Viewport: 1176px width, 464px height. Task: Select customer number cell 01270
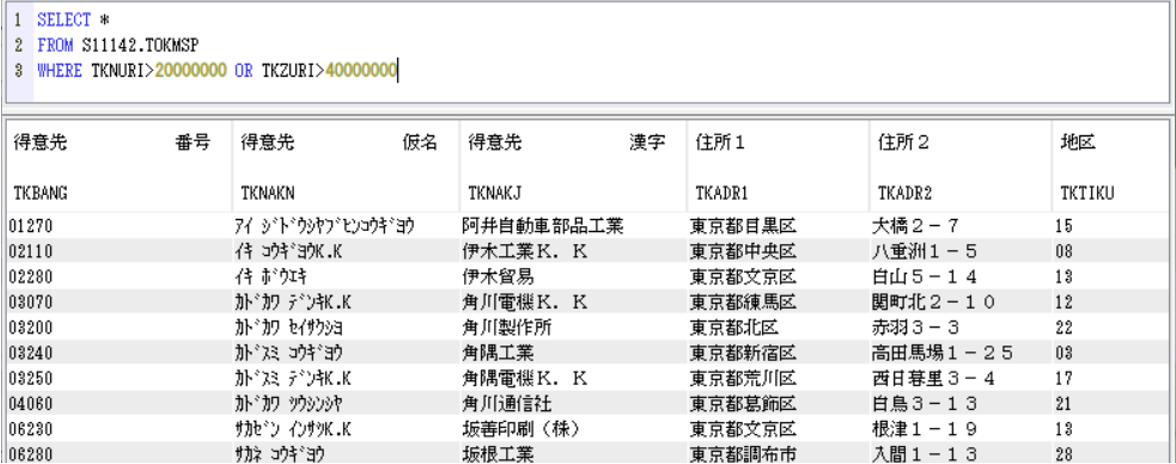tap(31, 225)
